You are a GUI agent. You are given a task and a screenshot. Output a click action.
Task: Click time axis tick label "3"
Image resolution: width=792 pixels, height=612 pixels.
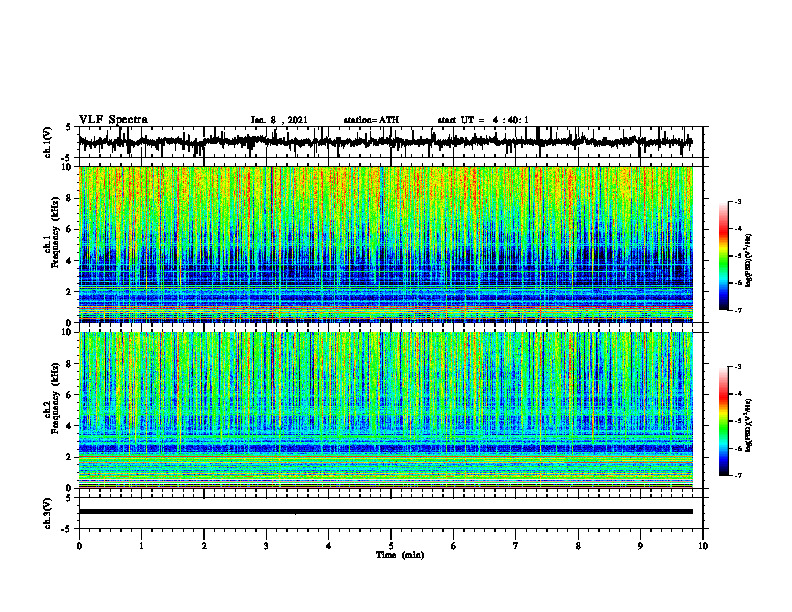tap(266, 546)
